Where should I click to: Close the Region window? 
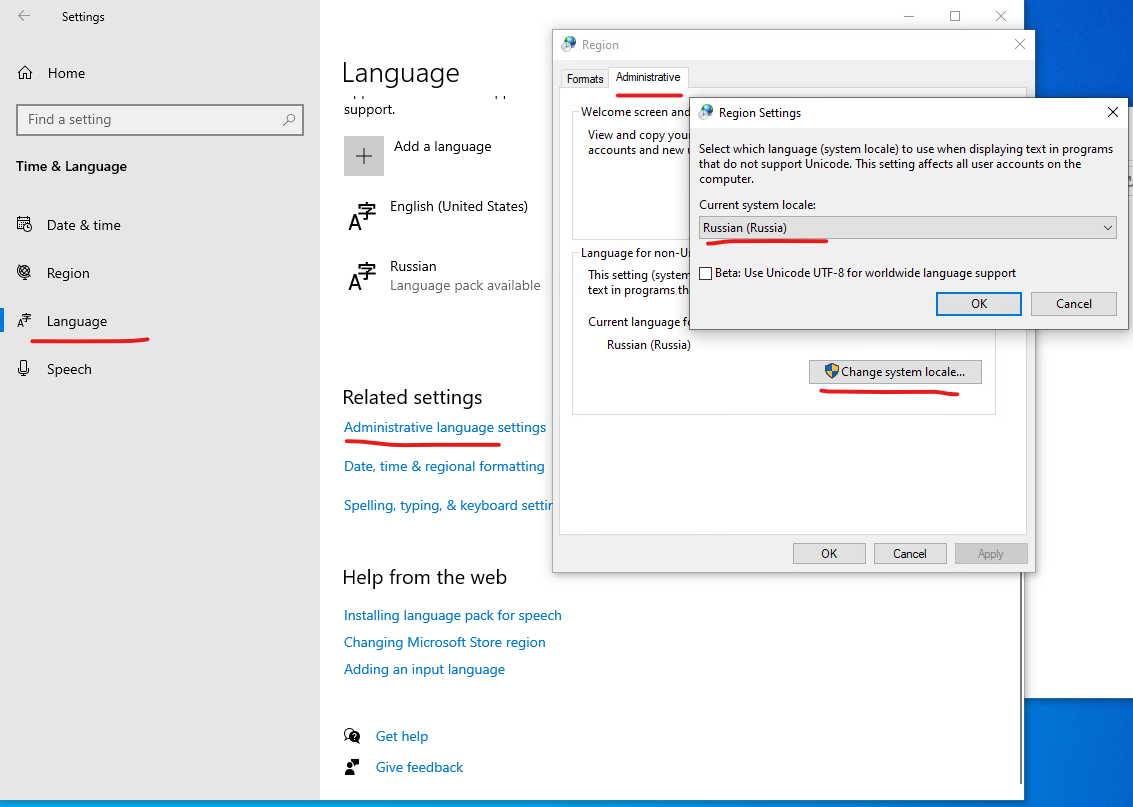[x=1020, y=44]
